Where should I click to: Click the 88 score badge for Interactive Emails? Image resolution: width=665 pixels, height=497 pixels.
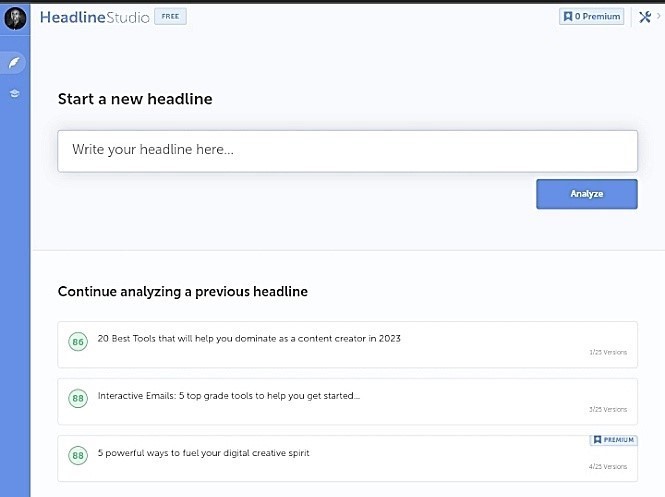click(78, 398)
